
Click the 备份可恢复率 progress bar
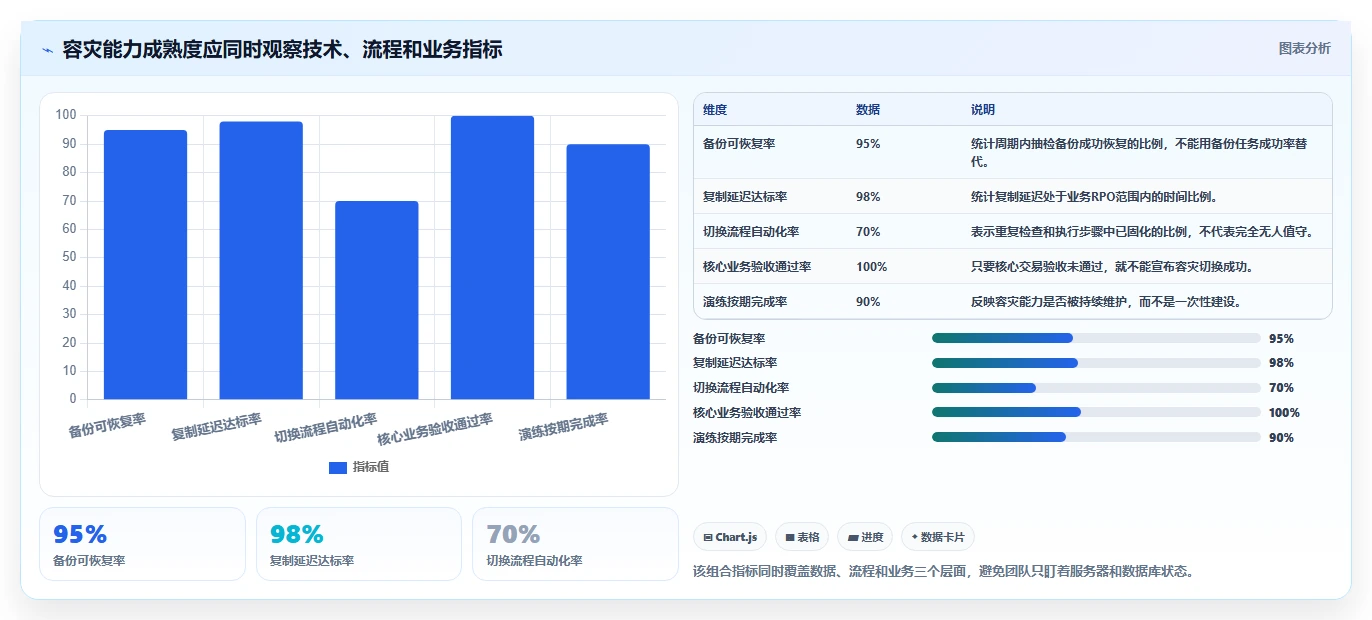1096,338
